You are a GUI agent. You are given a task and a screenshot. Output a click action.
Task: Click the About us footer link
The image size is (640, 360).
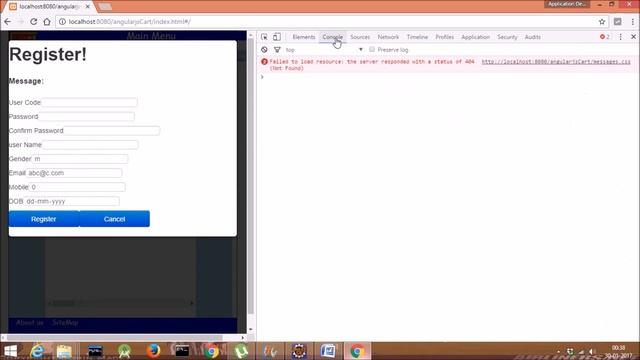click(30, 322)
